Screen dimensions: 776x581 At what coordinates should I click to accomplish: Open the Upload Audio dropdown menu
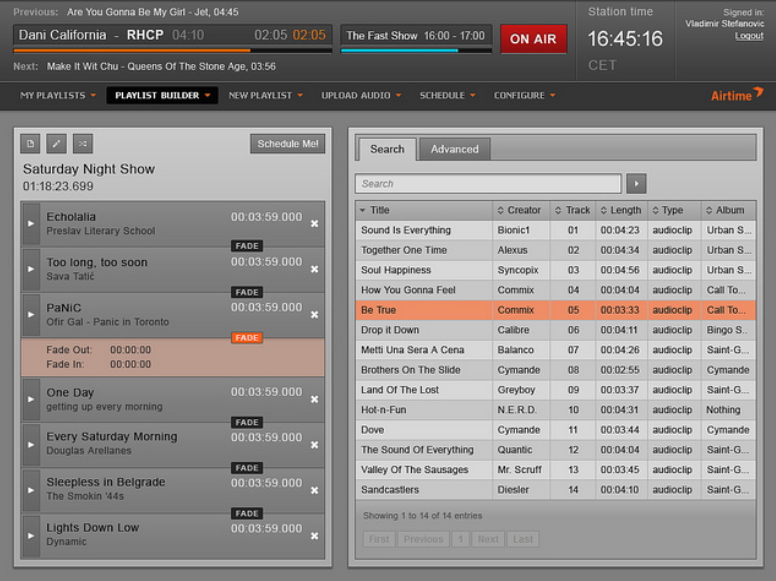[361, 95]
